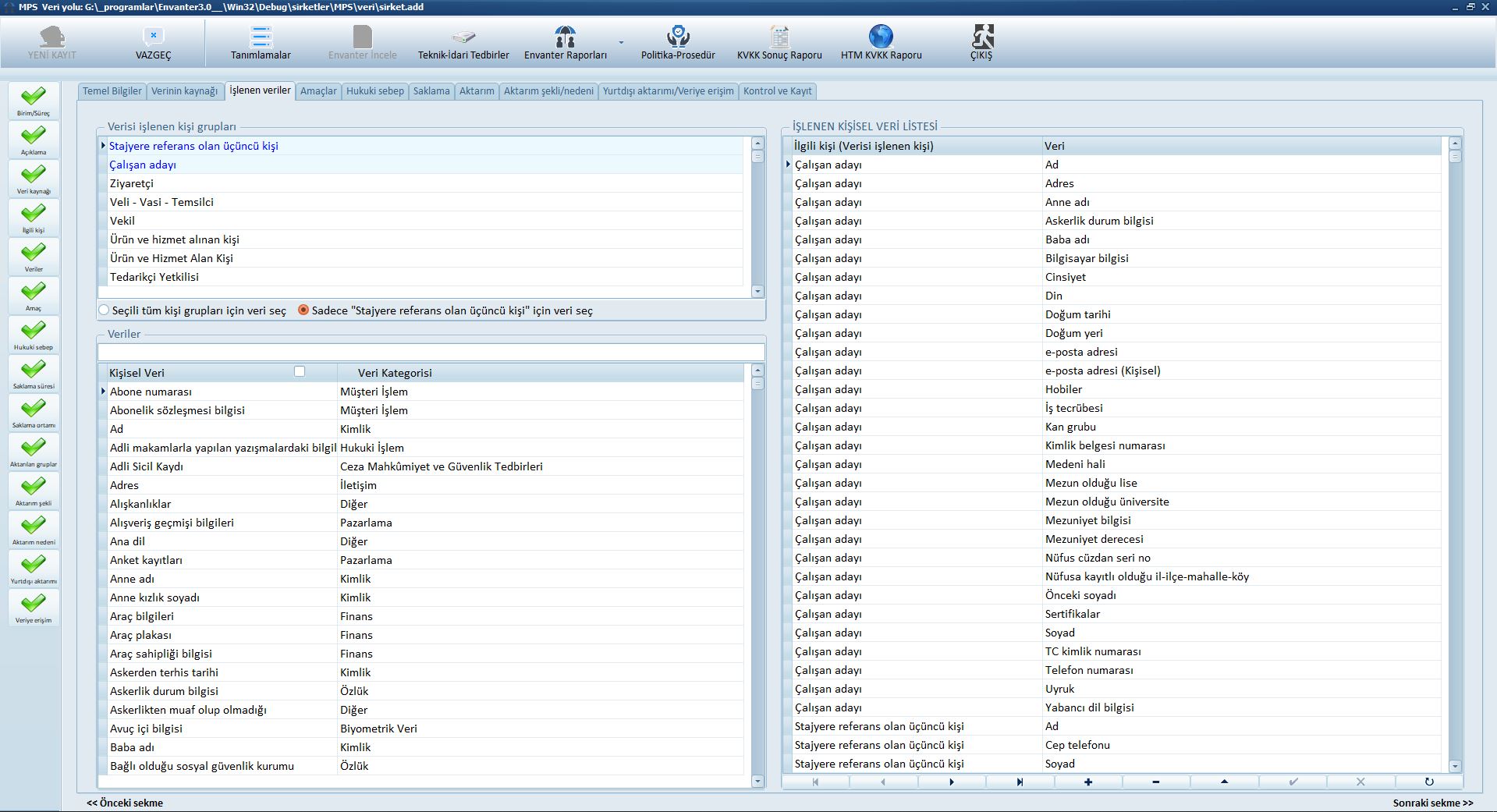The image size is (1497, 812).
Task: Switch to Hukuki sebep tab
Action: pyautogui.click(x=375, y=91)
